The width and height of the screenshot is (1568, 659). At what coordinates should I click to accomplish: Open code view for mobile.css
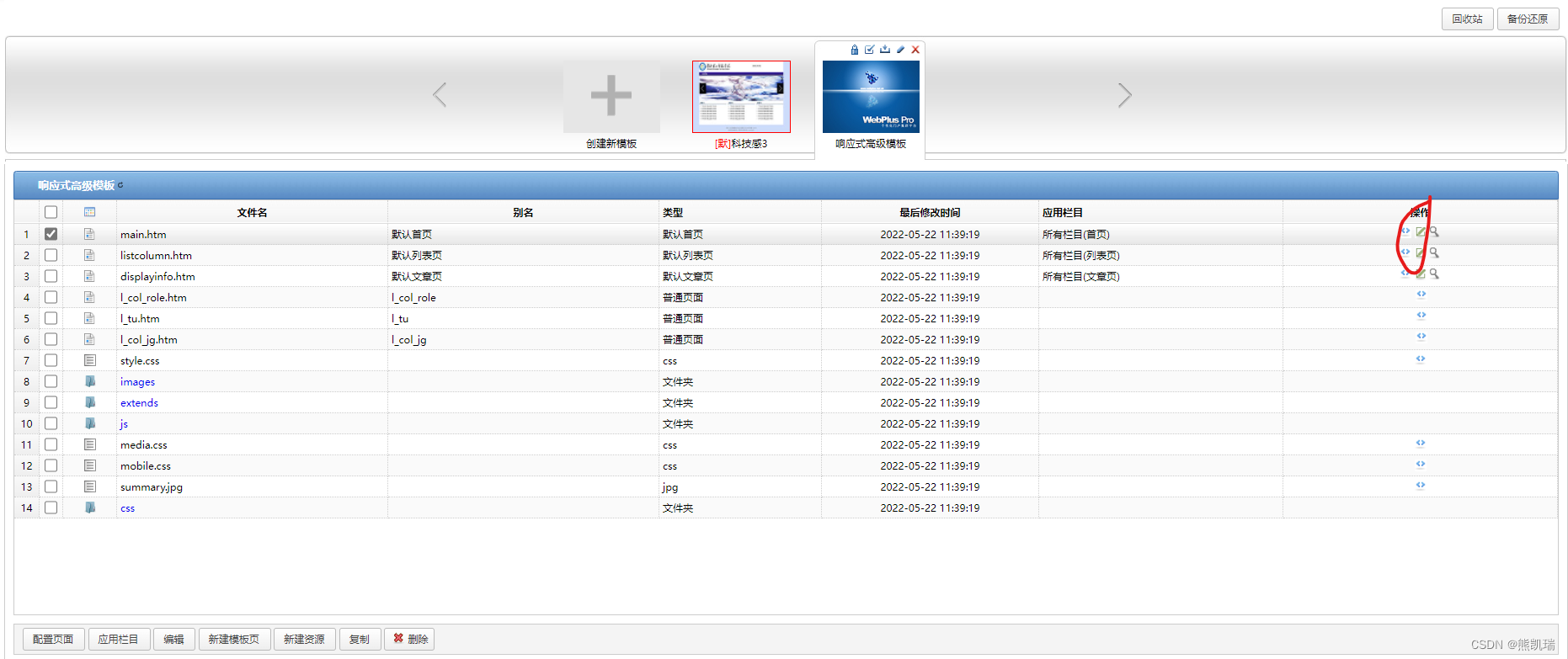1421,465
